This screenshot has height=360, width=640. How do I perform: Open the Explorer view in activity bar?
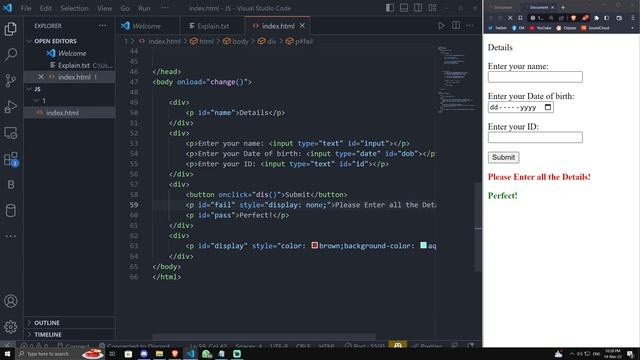[11, 29]
